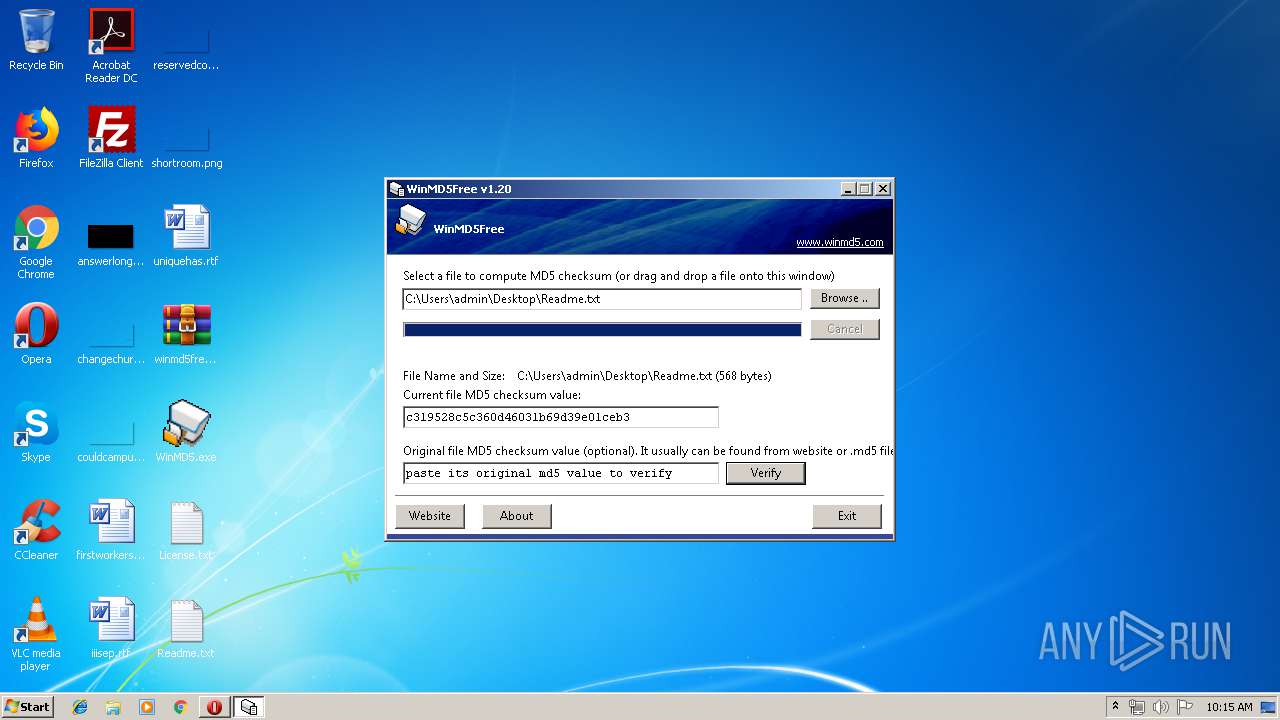
Task: Open the Recycle Bin desktop icon
Action: [36, 40]
